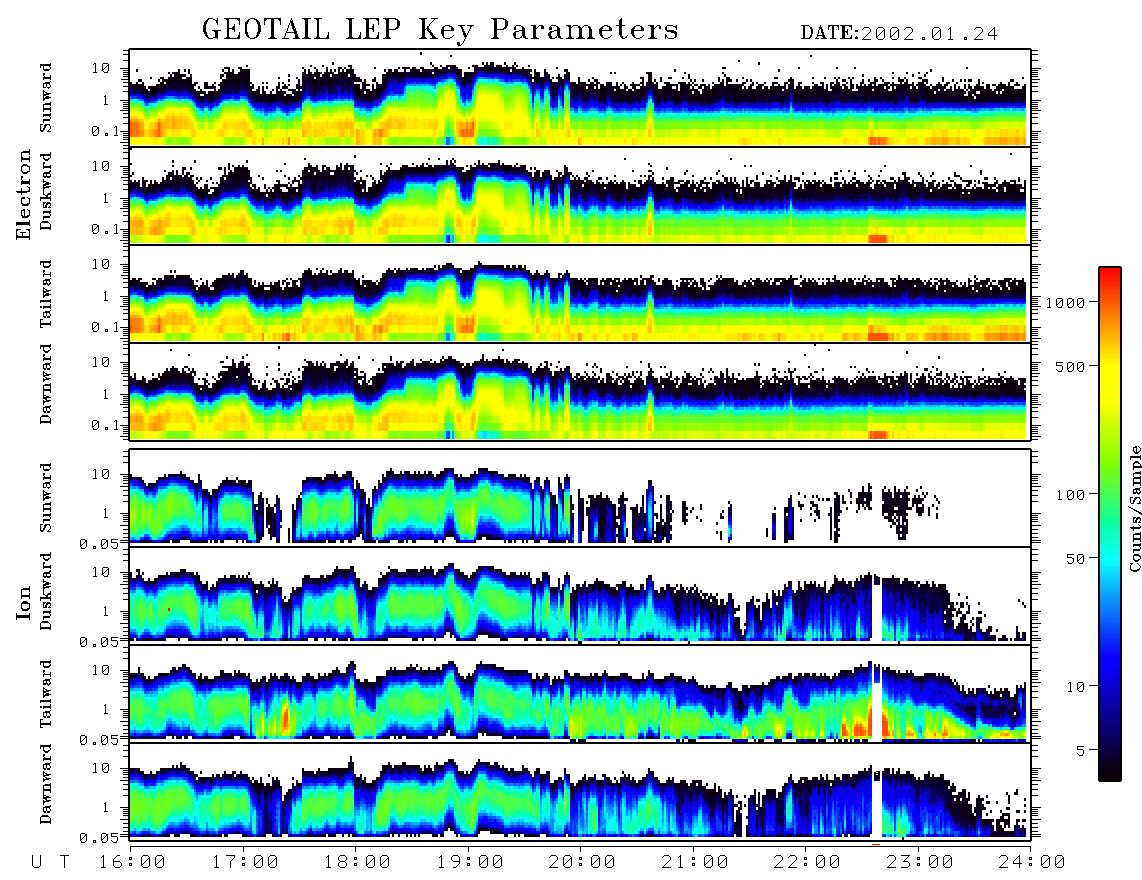Screen dimensions: 1142x880
Task: Click the 20:00 time tick label
Action: [583, 862]
